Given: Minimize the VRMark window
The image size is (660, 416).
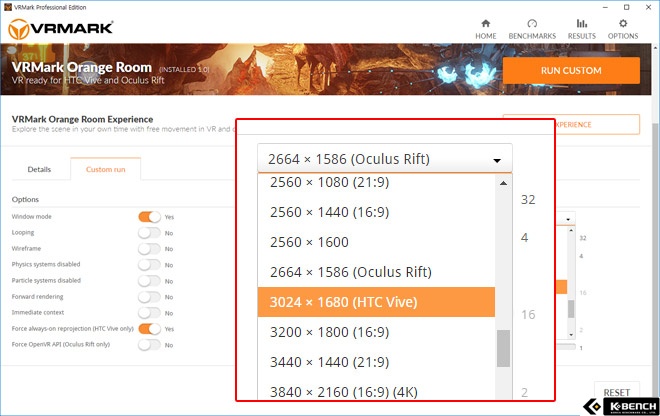Looking at the screenshot, I should coord(606,7).
